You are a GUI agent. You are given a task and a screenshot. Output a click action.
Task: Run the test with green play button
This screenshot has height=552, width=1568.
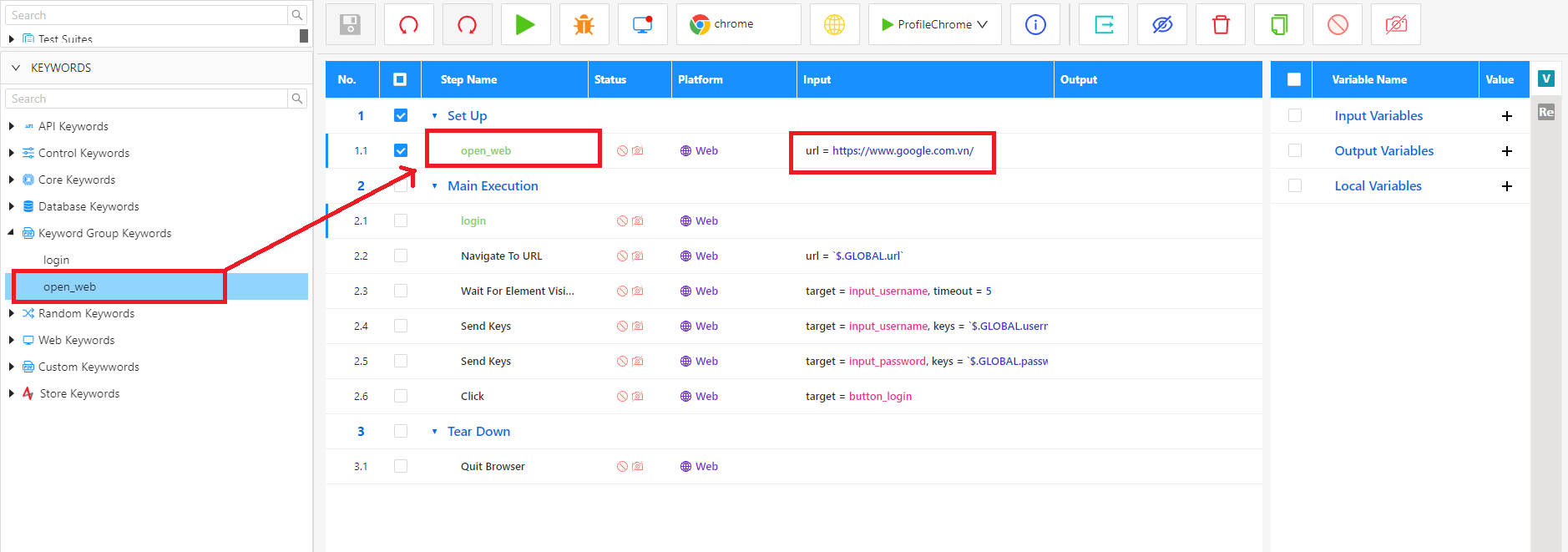(526, 24)
